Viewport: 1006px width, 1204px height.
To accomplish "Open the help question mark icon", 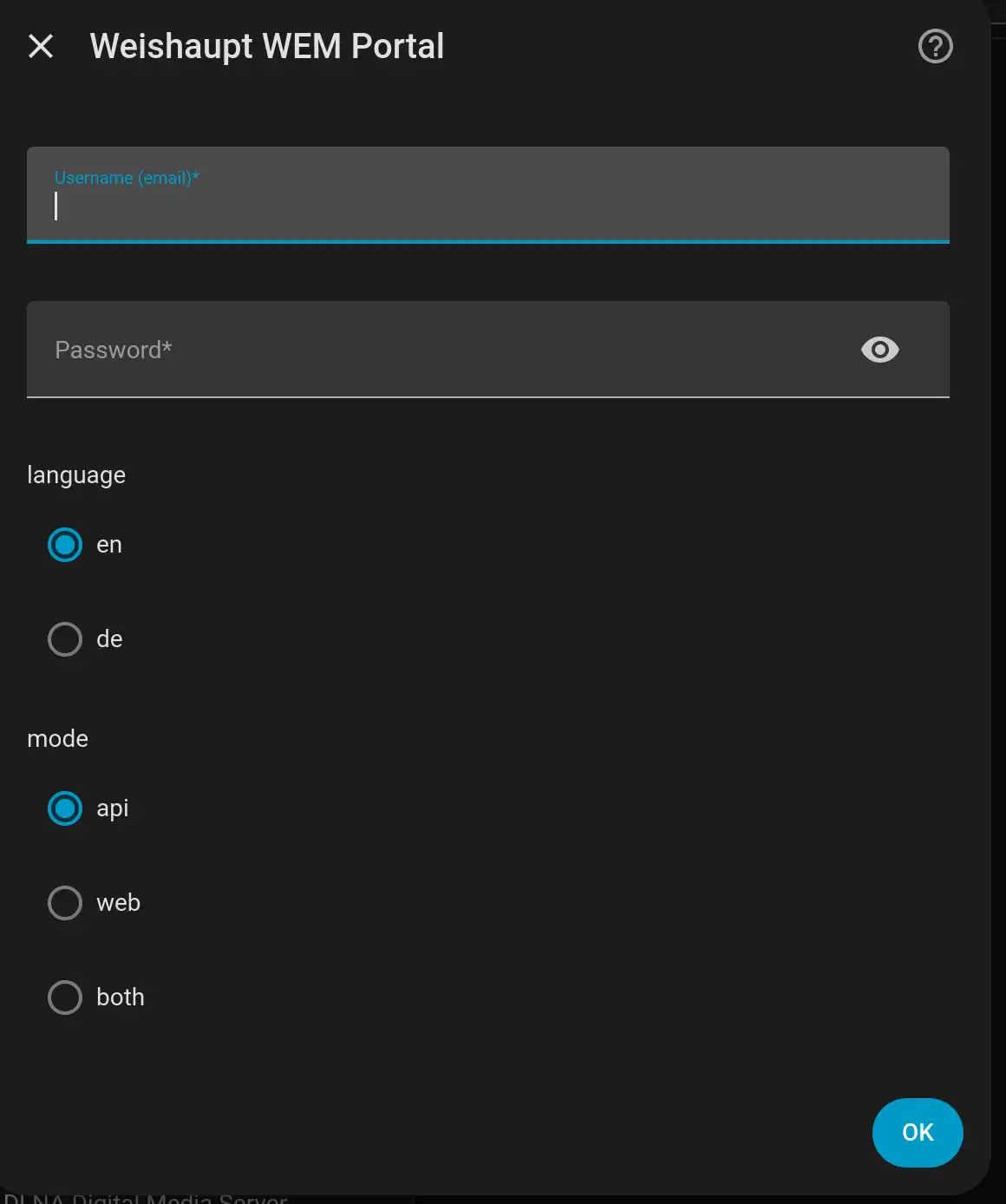I will pos(935,46).
